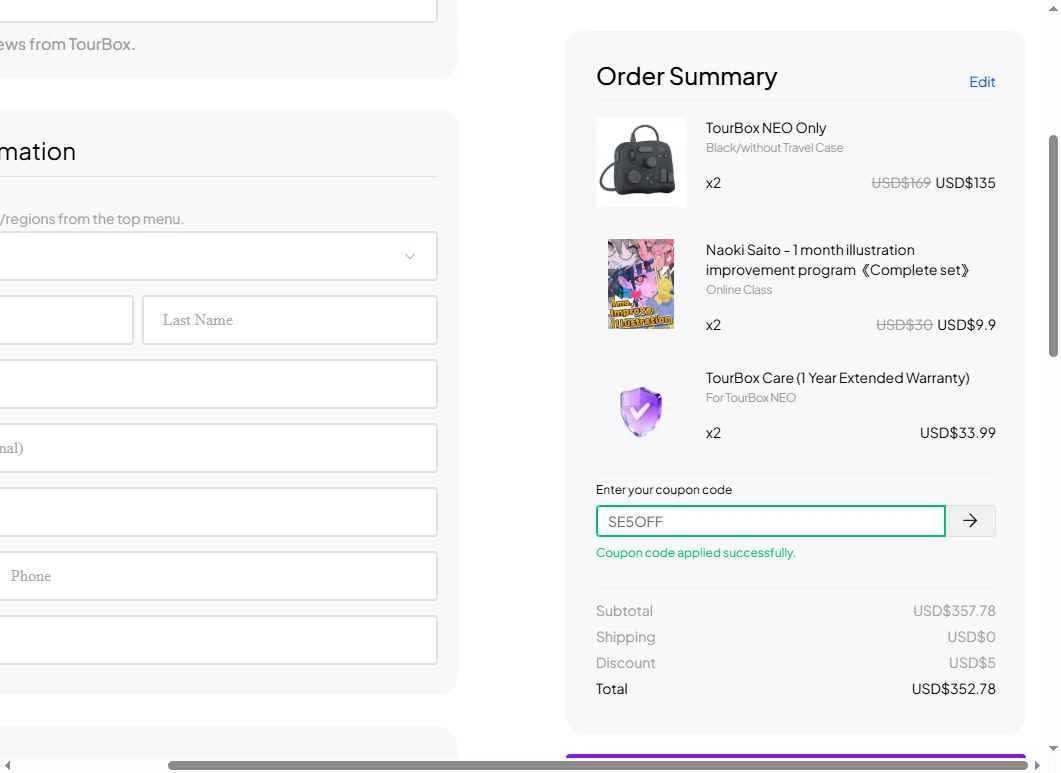The height and width of the screenshot is (773, 1061).
Task: Click the vertical scrollbar thumb
Action: pyautogui.click(x=1054, y=246)
